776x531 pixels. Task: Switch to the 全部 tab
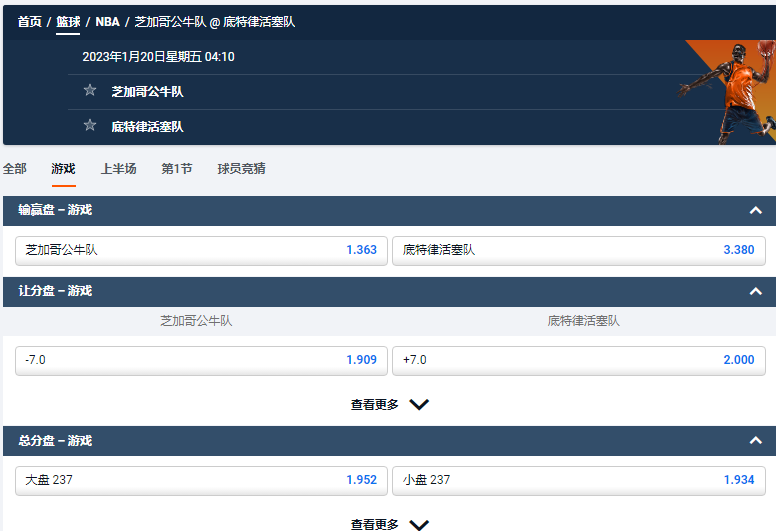tap(15, 169)
